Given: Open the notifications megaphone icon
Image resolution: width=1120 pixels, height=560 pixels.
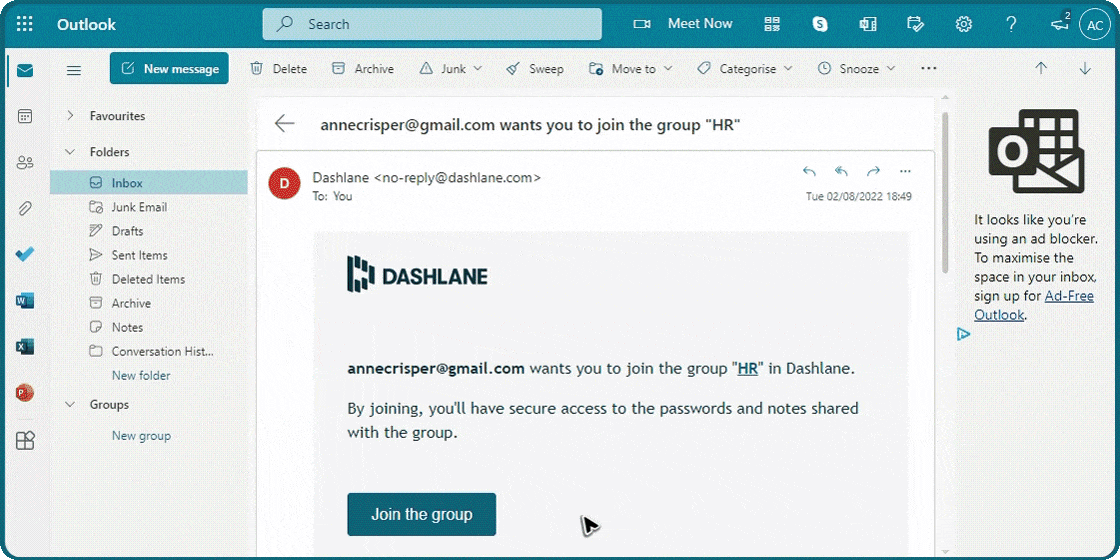Looking at the screenshot, I should click(1059, 24).
